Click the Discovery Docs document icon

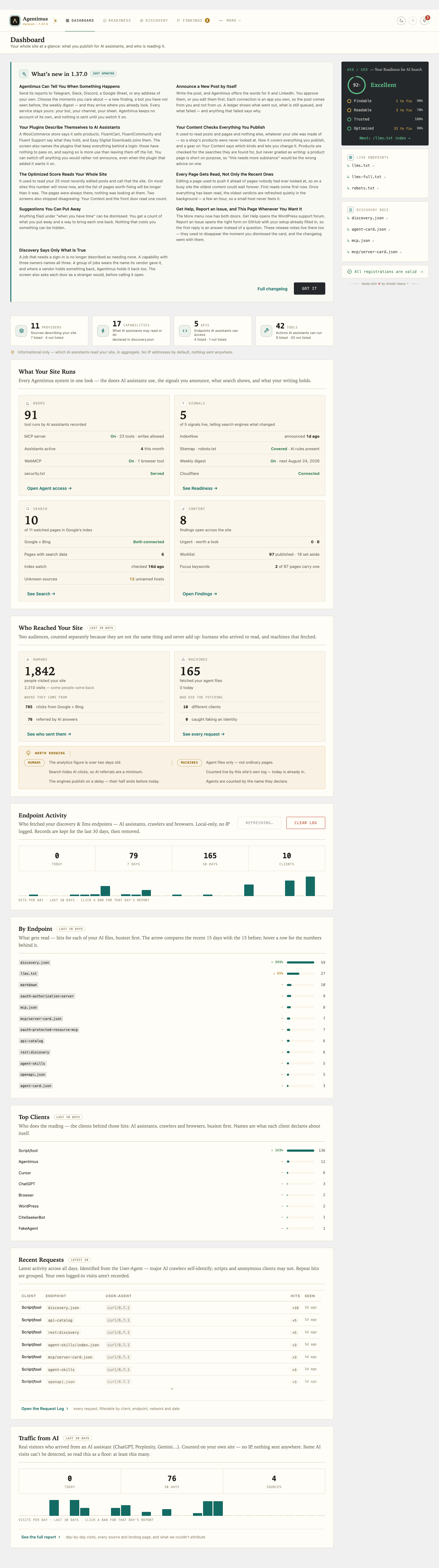(350, 210)
